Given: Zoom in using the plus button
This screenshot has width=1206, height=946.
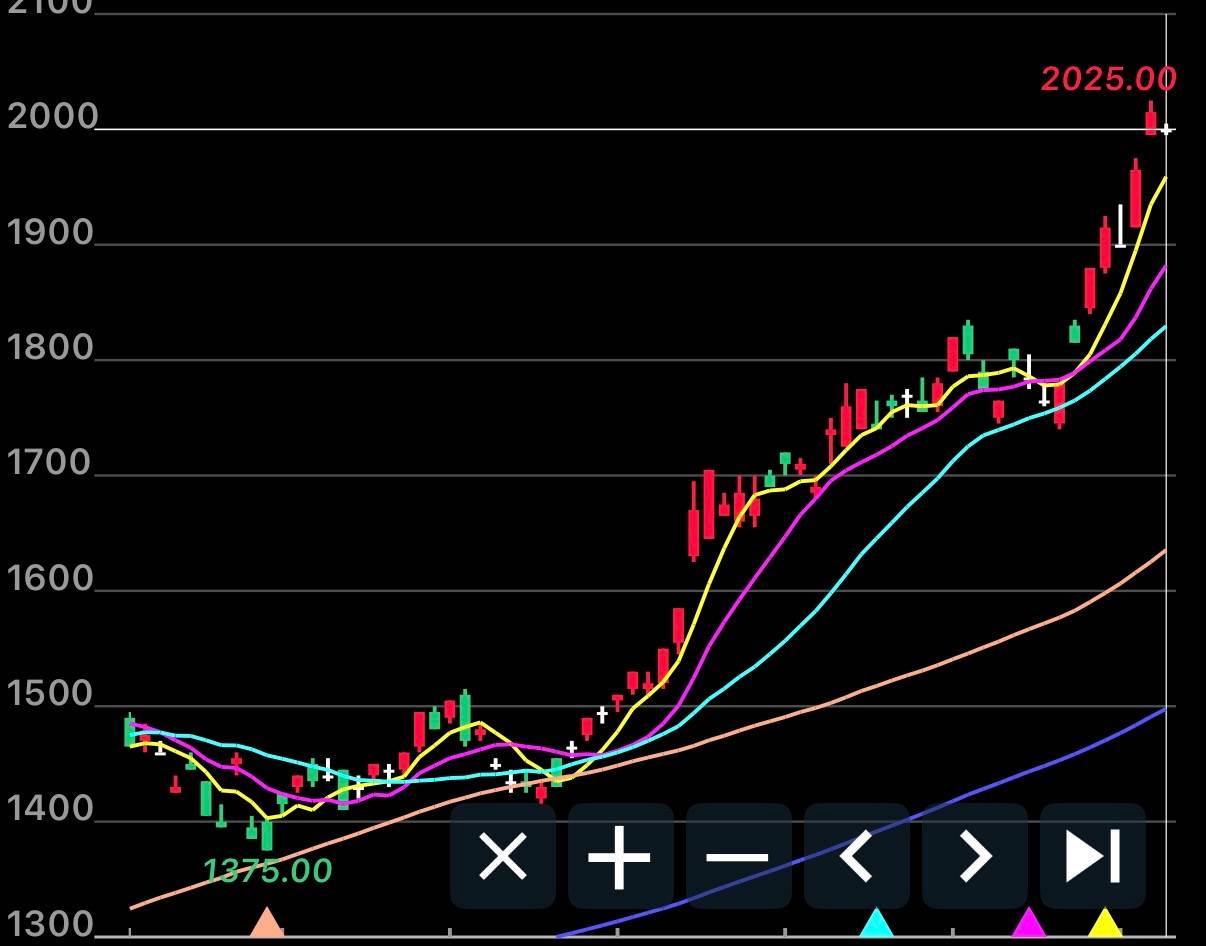Looking at the screenshot, I should point(620,856).
